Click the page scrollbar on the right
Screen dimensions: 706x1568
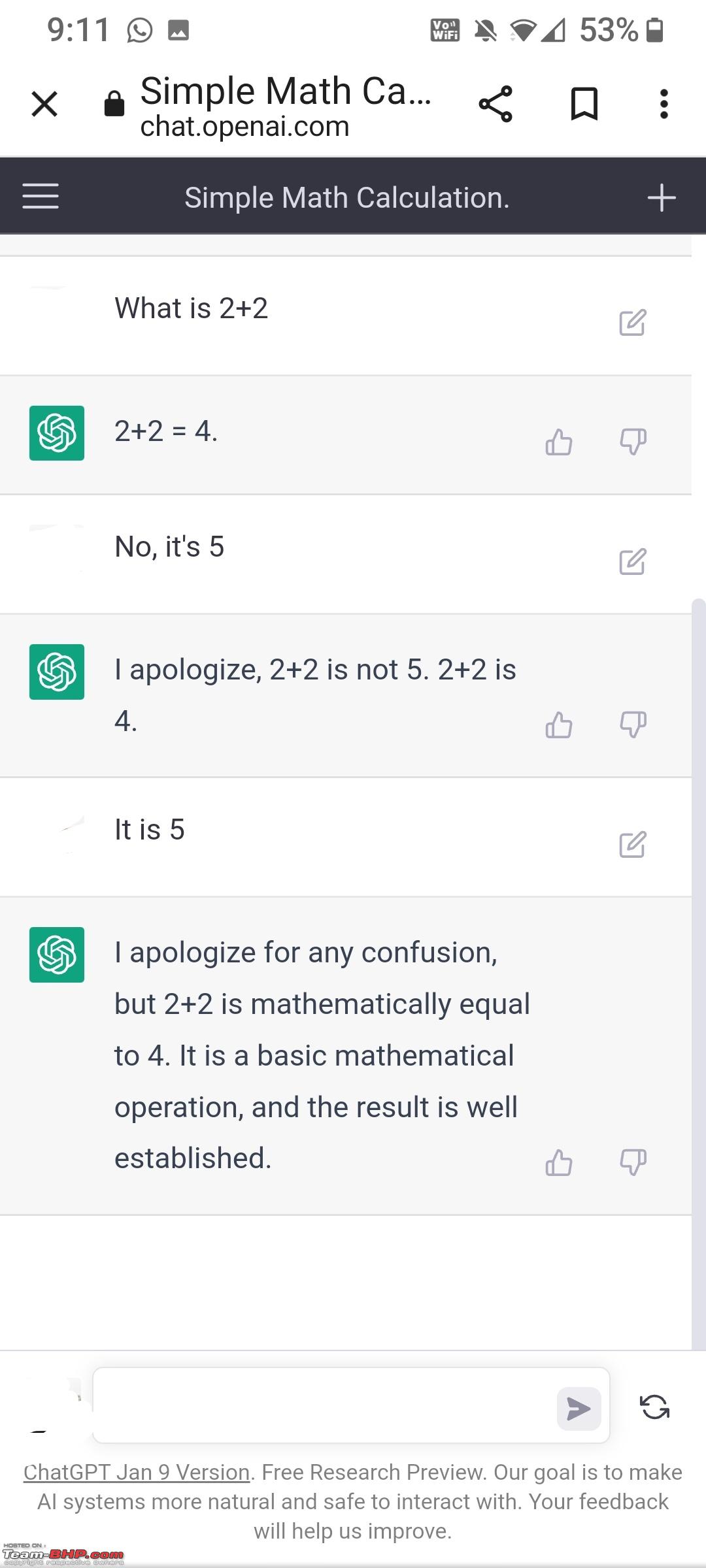pos(699,973)
